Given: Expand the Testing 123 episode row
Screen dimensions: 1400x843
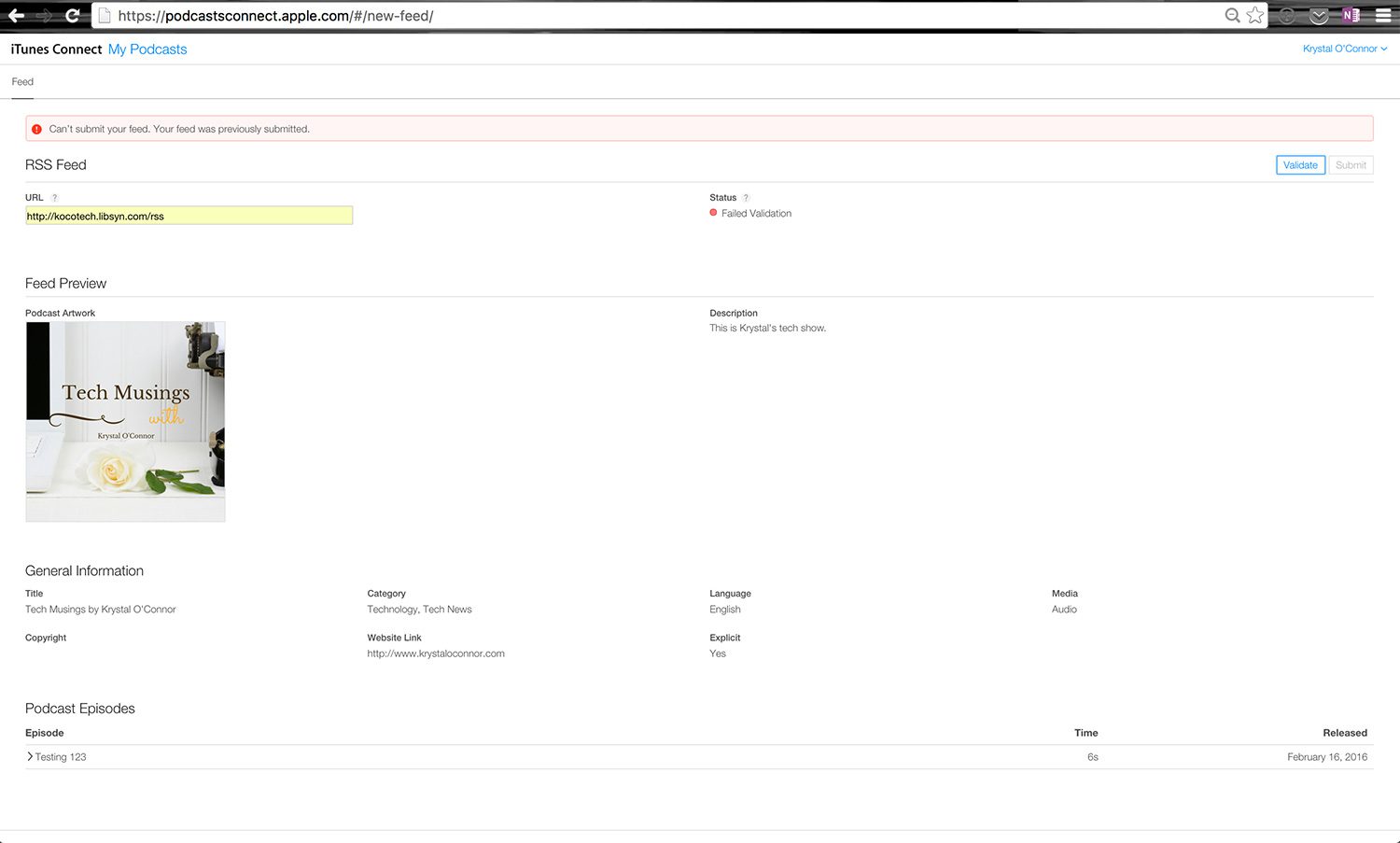Looking at the screenshot, I should (x=30, y=757).
